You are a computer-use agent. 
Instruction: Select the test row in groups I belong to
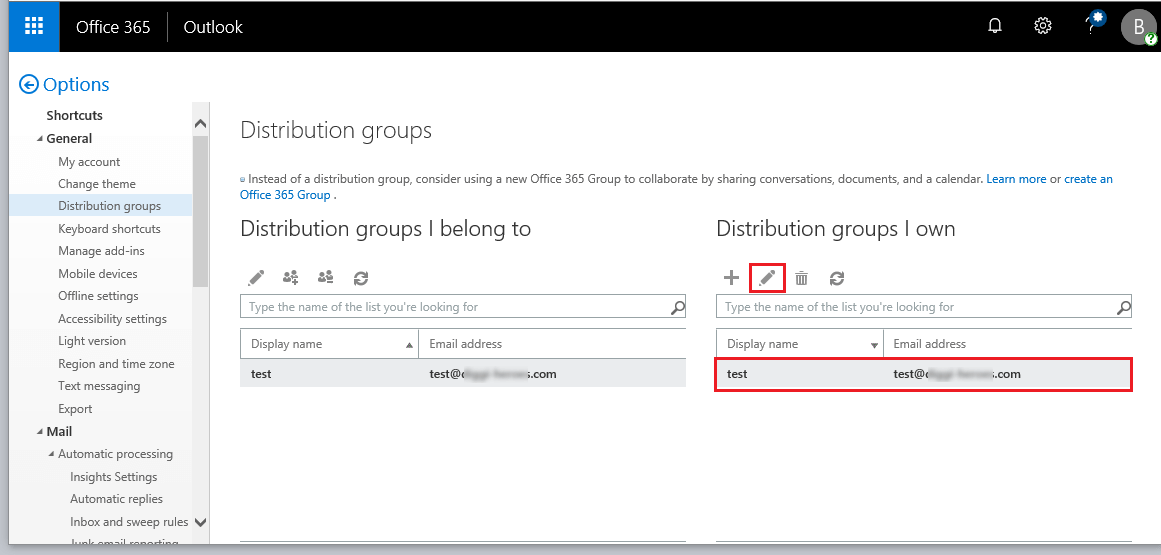pos(463,374)
